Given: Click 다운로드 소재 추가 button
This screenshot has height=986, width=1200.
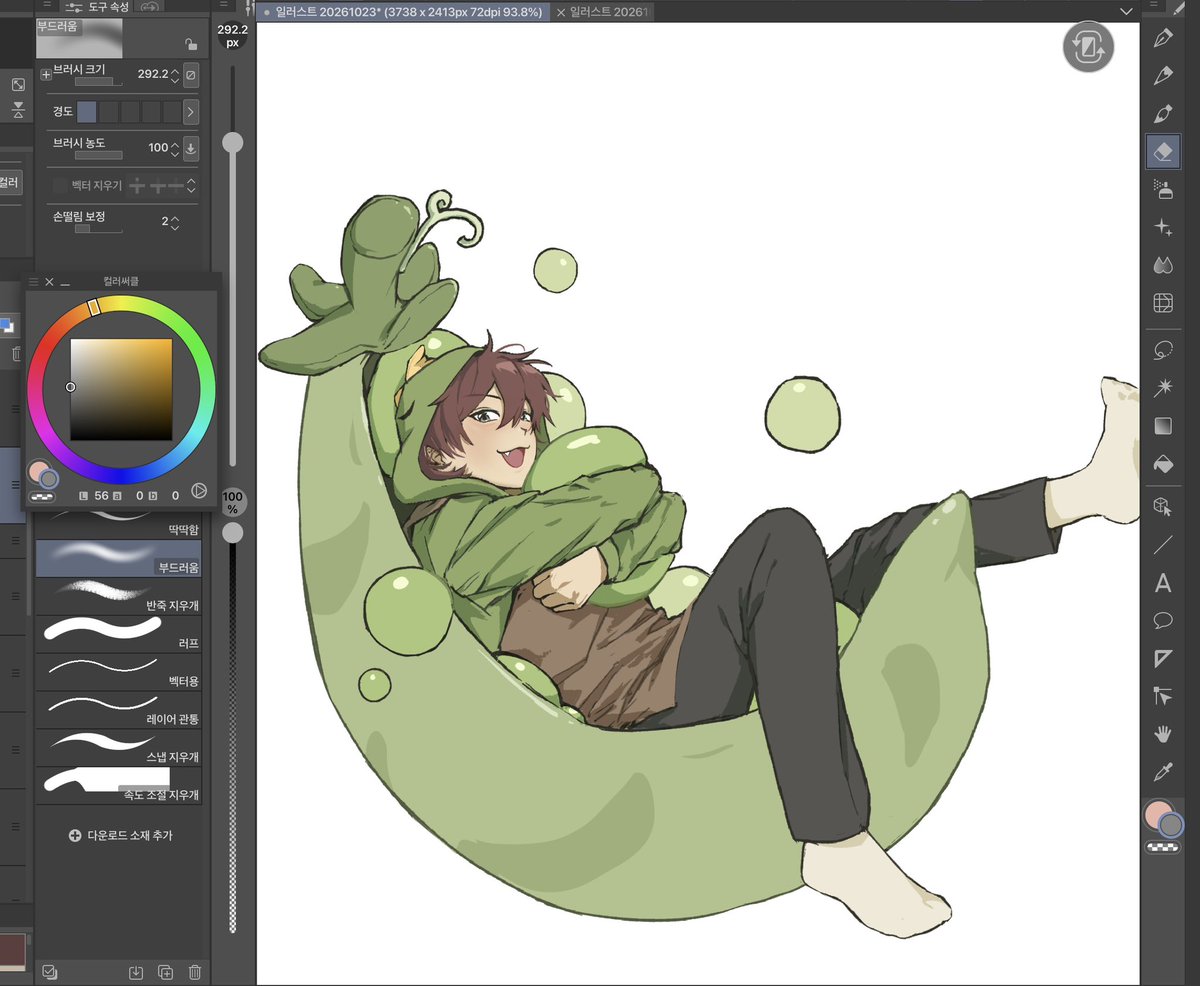Looking at the screenshot, I should [x=119, y=835].
